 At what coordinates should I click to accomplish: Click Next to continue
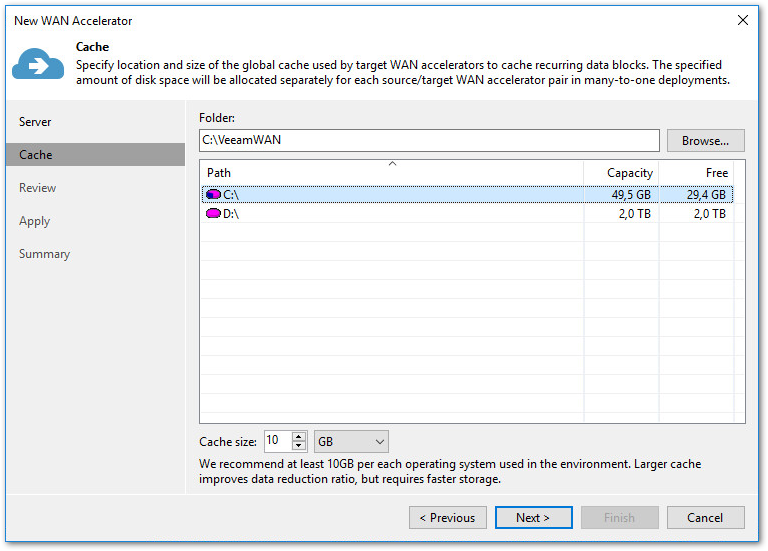coord(533,518)
